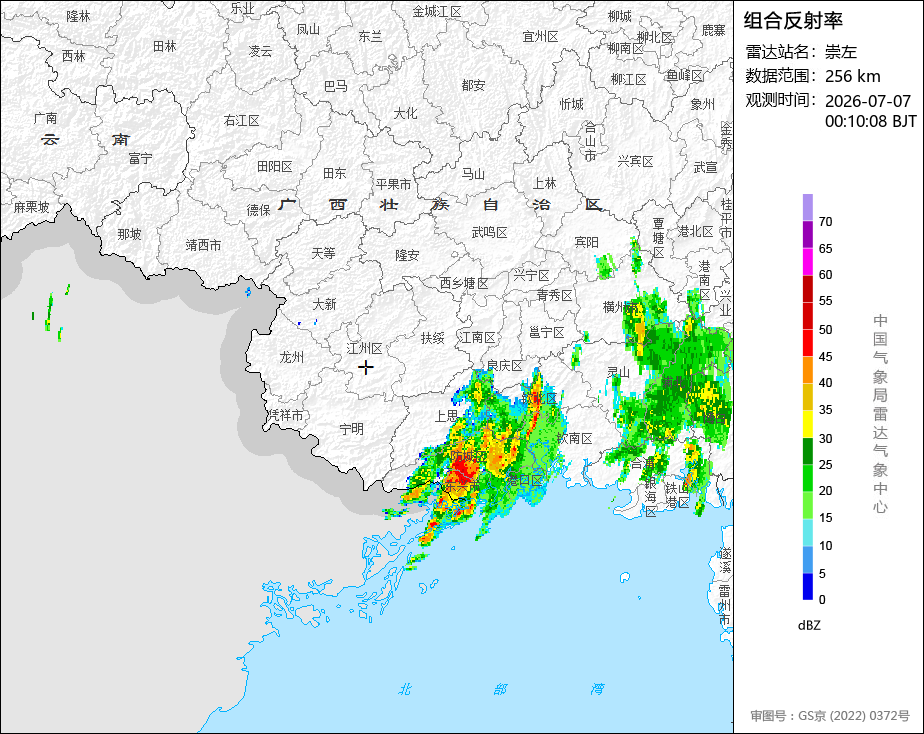Click the 凭祥市 border town label

pyautogui.click(x=286, y=415)
